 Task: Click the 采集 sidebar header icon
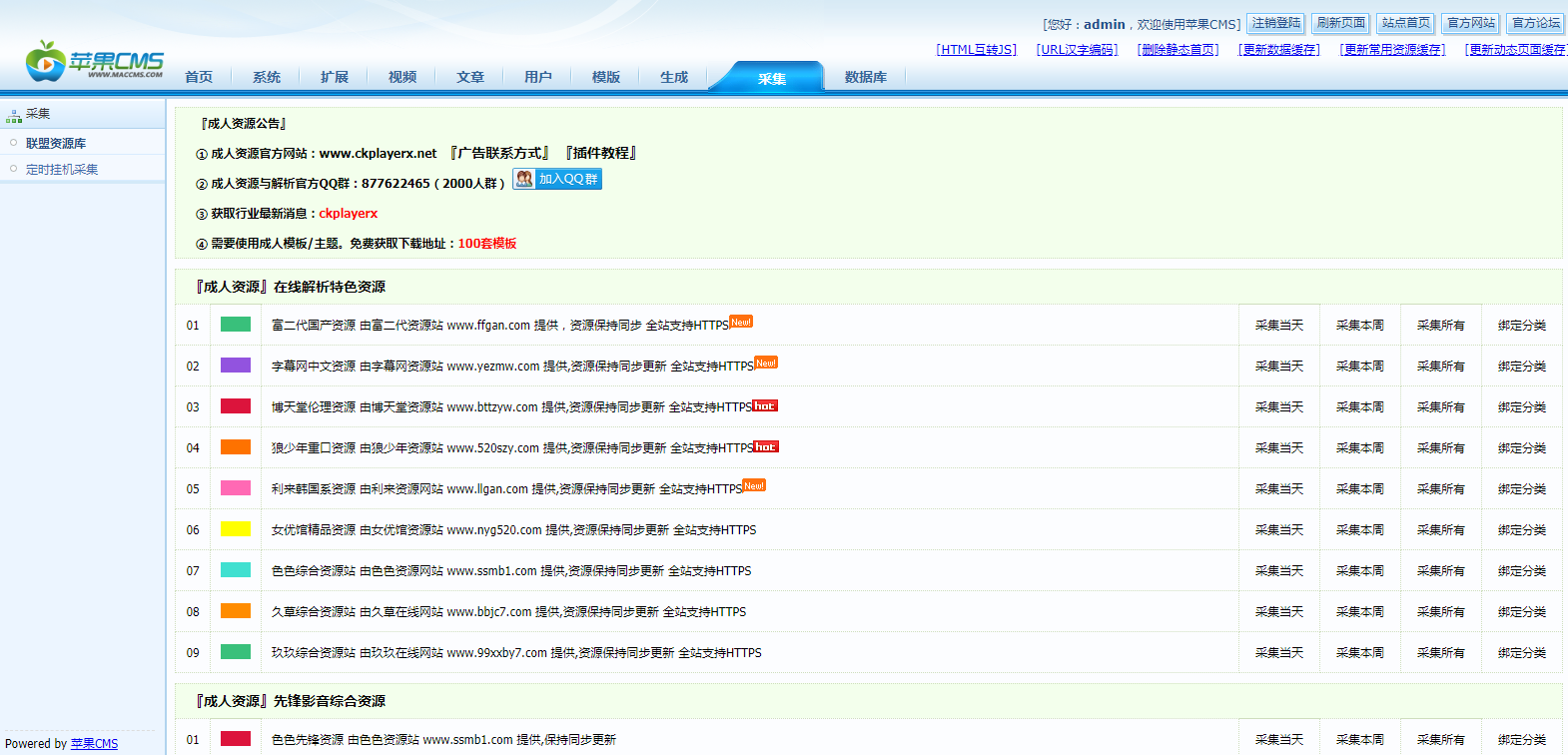[14, 116]
